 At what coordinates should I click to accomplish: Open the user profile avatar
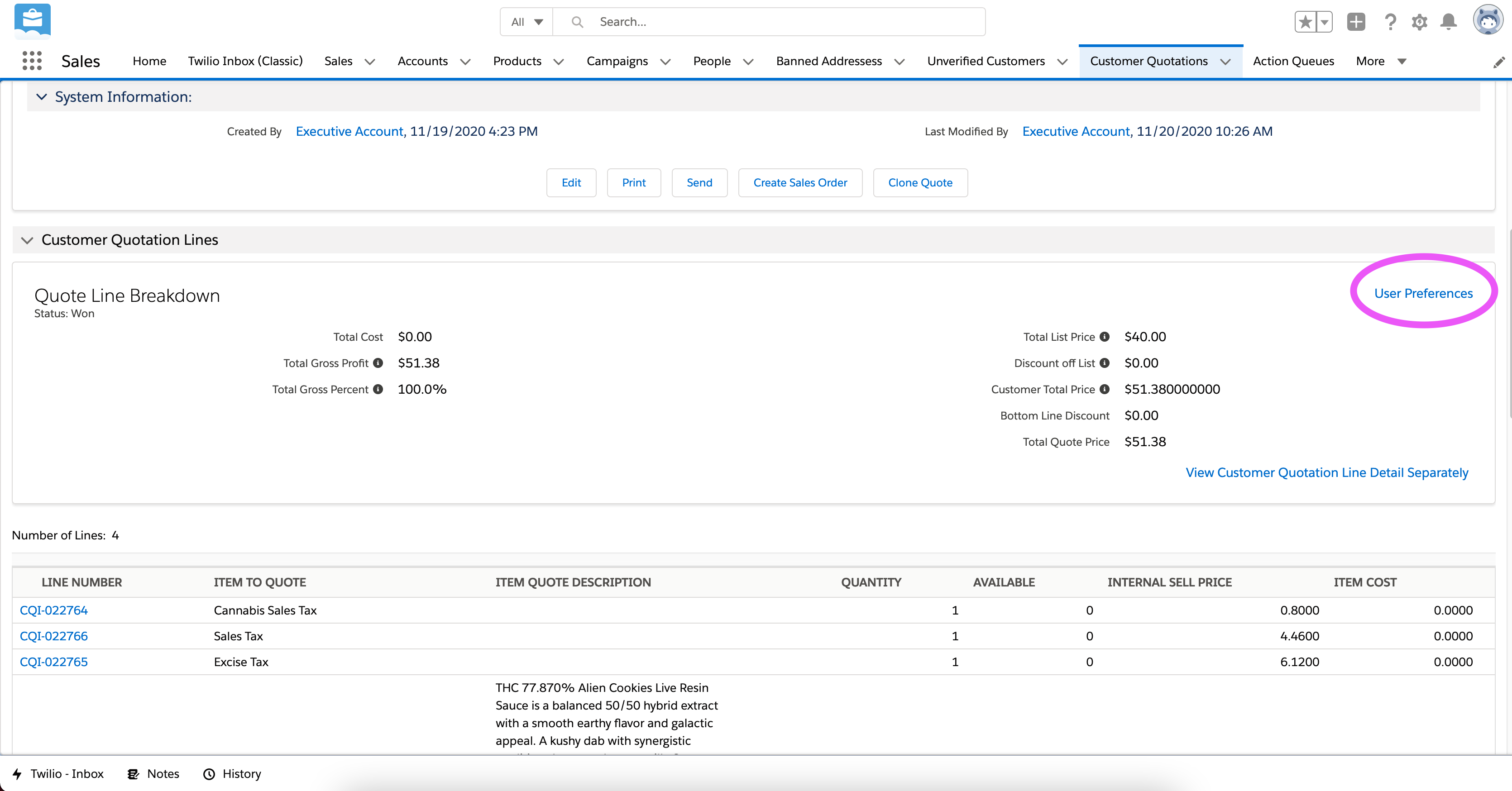pyautogui.click(x=1488, y=20)
